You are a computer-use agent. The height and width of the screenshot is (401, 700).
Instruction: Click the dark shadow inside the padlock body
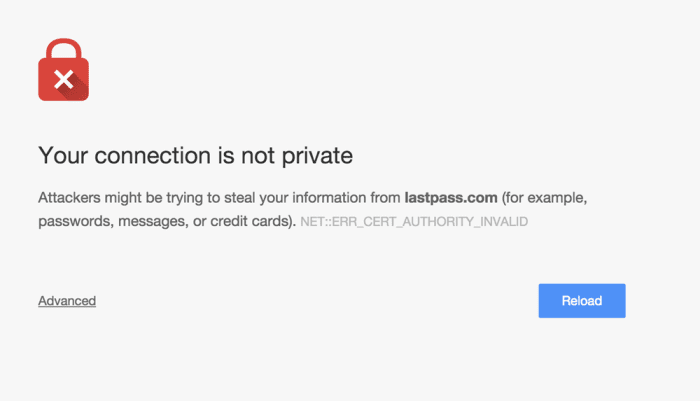click(x=75, y=89)
